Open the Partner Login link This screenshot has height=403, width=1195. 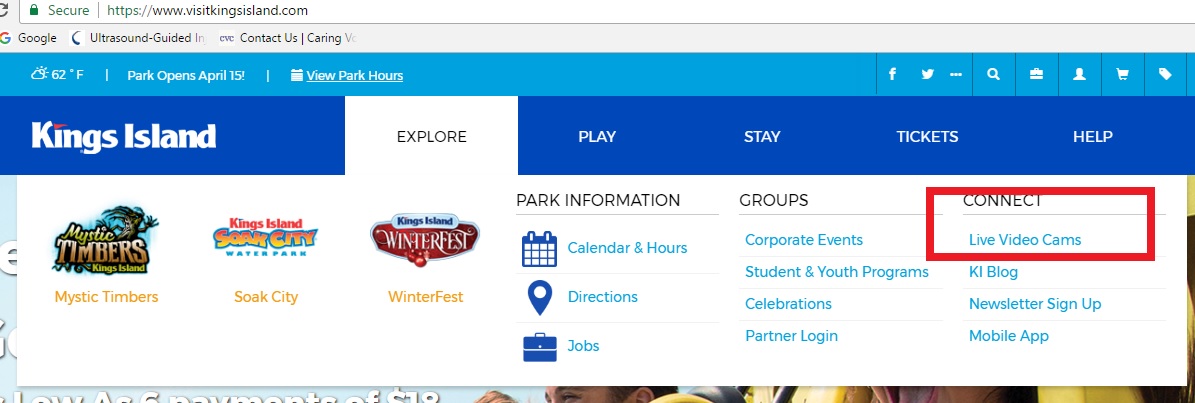pos(791,336)
